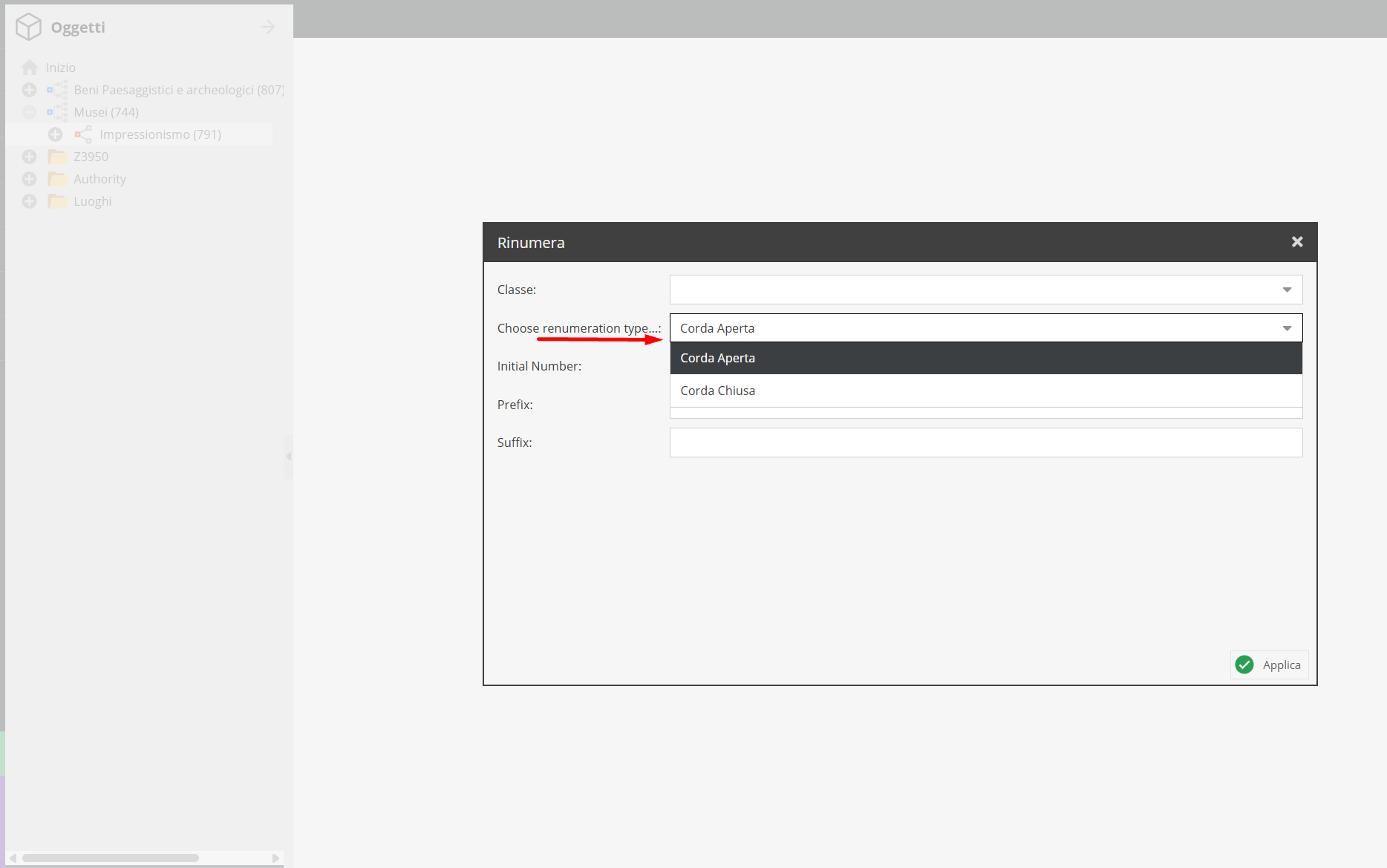This screenshot has height=868, width=1387.
Task: Select Z3950 tree item
Action: pyautogui.click(x=91, y=157)
